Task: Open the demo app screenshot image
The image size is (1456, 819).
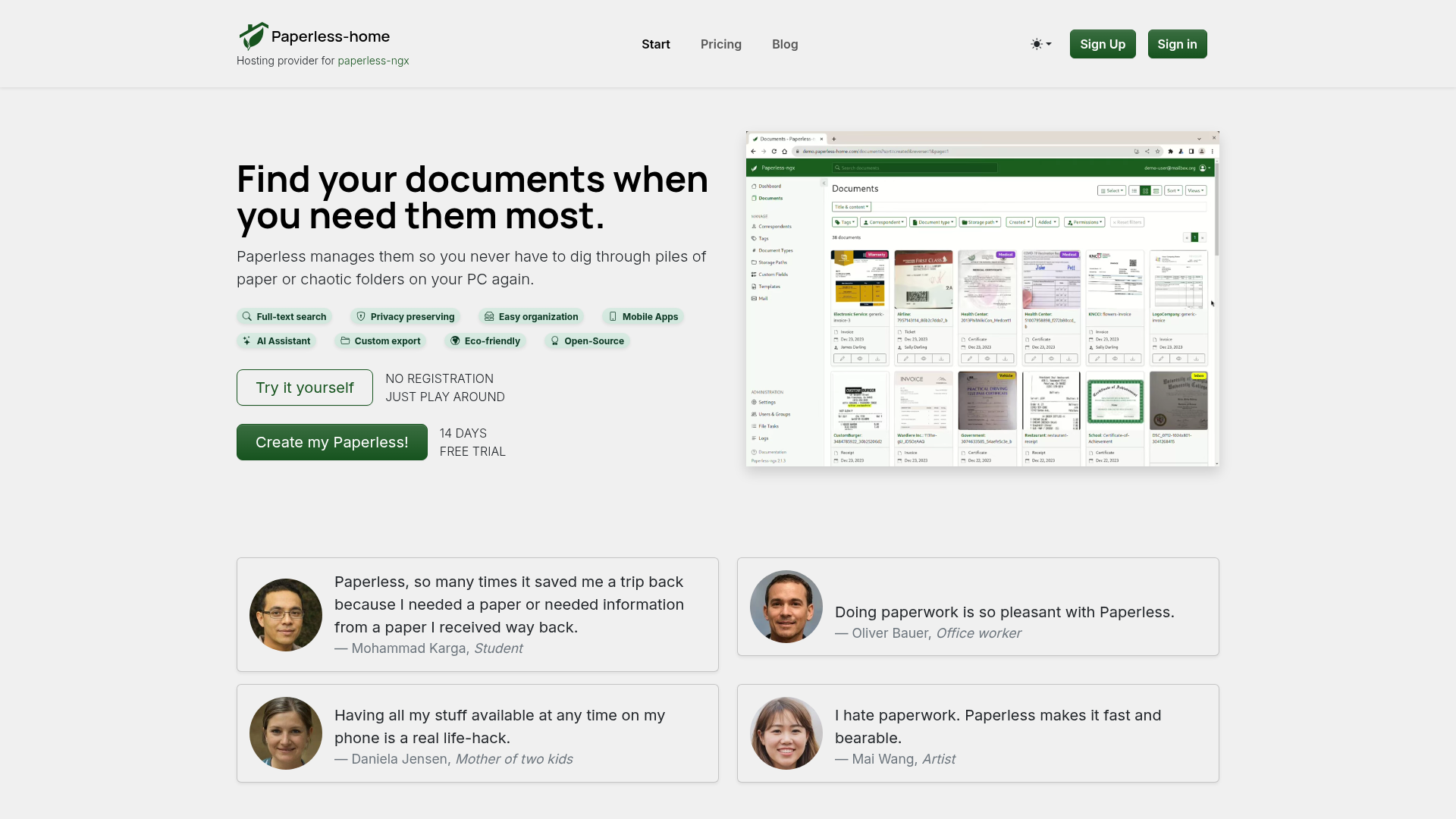Action: [x=983, y=299]
